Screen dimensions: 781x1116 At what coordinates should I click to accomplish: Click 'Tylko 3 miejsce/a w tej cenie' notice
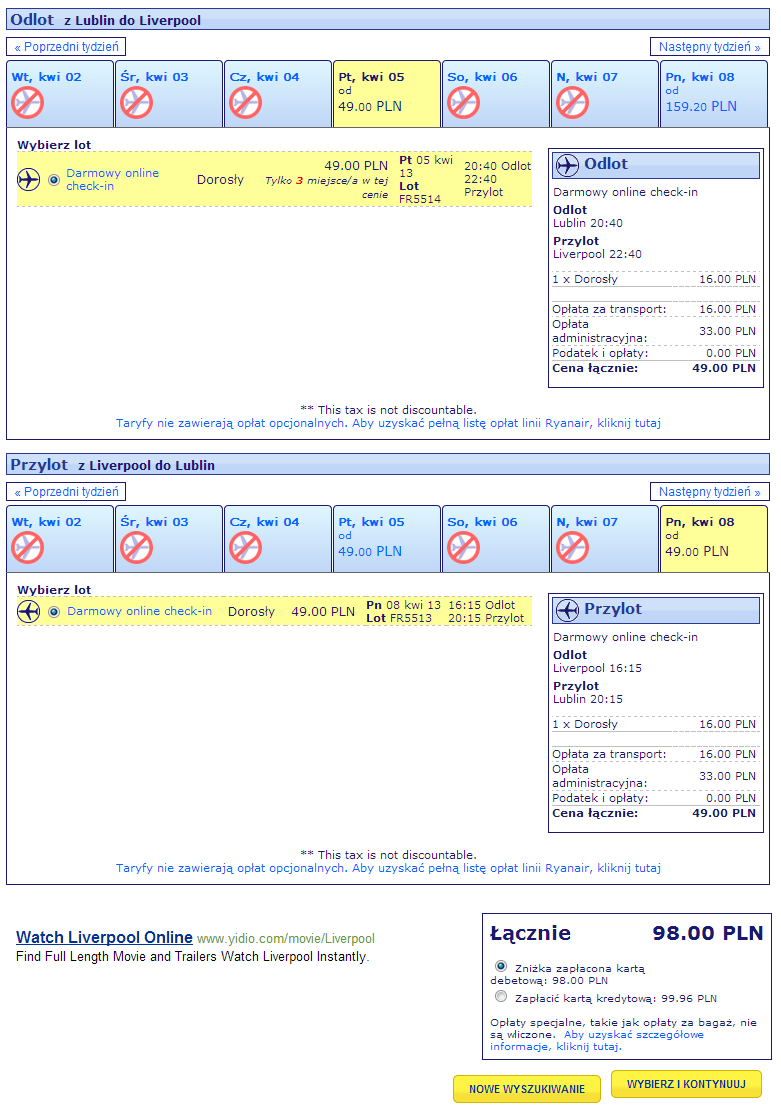coord(327,187)
